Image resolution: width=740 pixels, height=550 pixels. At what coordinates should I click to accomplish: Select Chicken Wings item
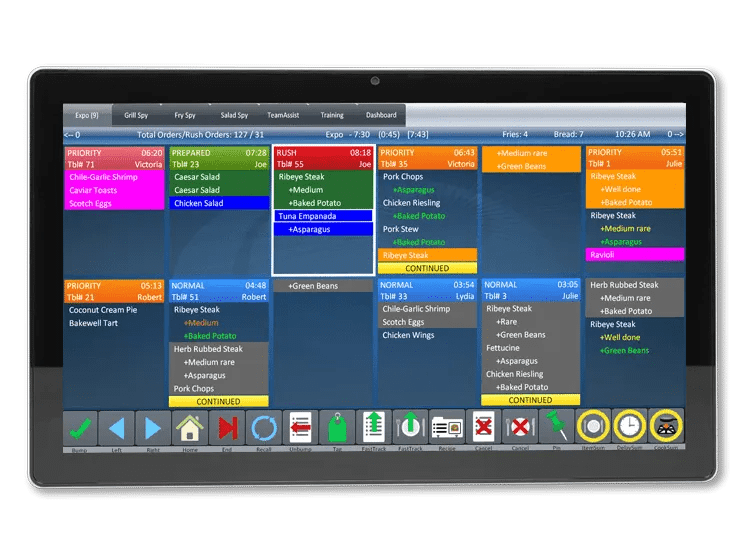tap(427, 335)
